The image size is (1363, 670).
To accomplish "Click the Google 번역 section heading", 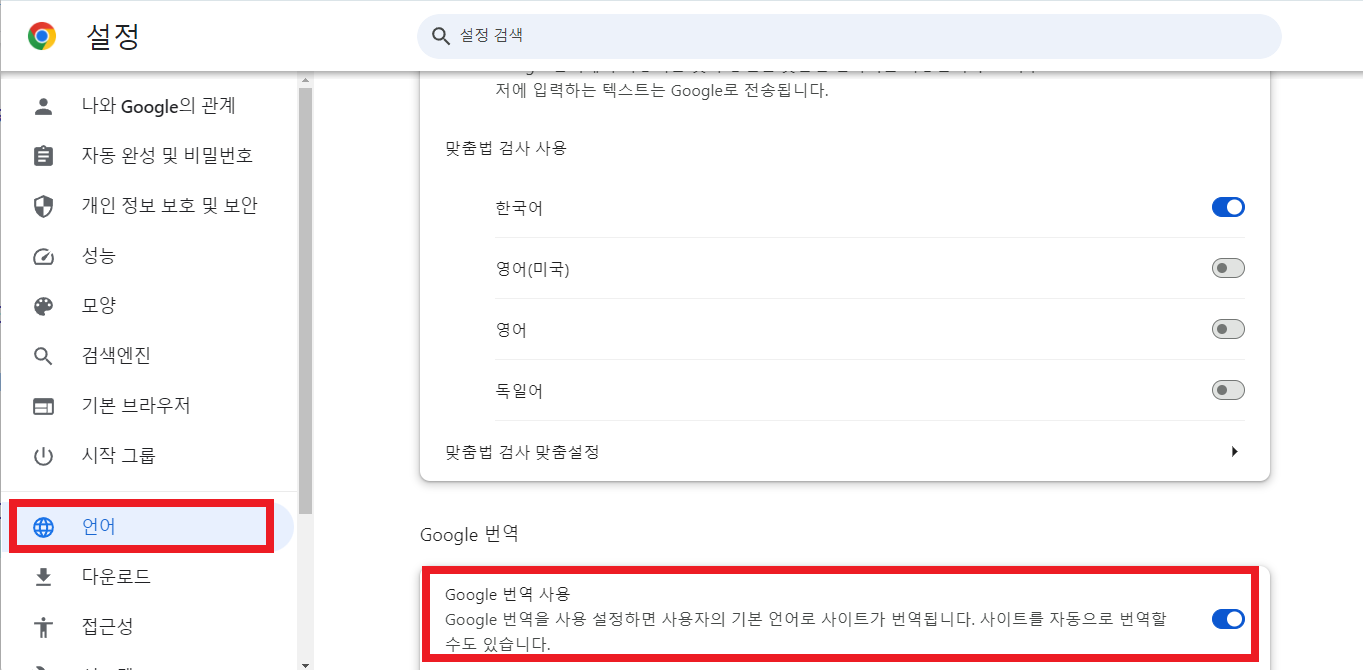I will (x=469, y=534).
